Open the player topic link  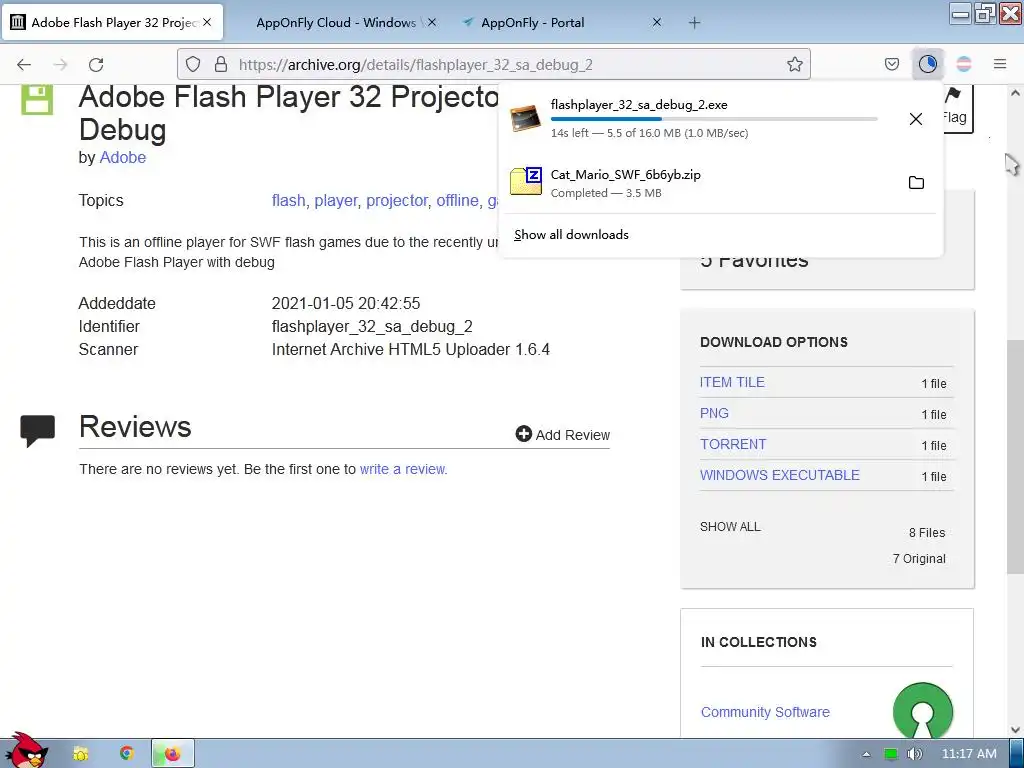tap(336, 200)
